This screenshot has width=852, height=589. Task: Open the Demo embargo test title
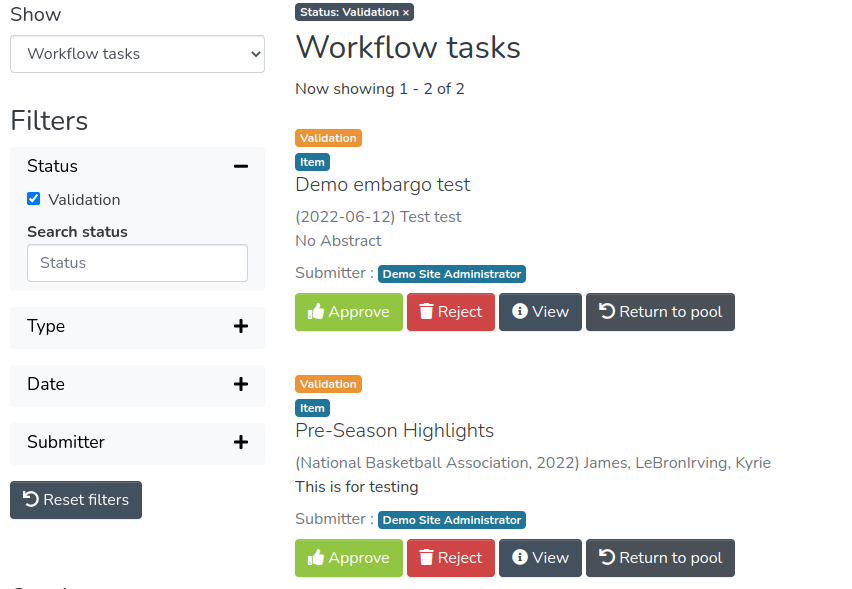click(x=383, y=185)
